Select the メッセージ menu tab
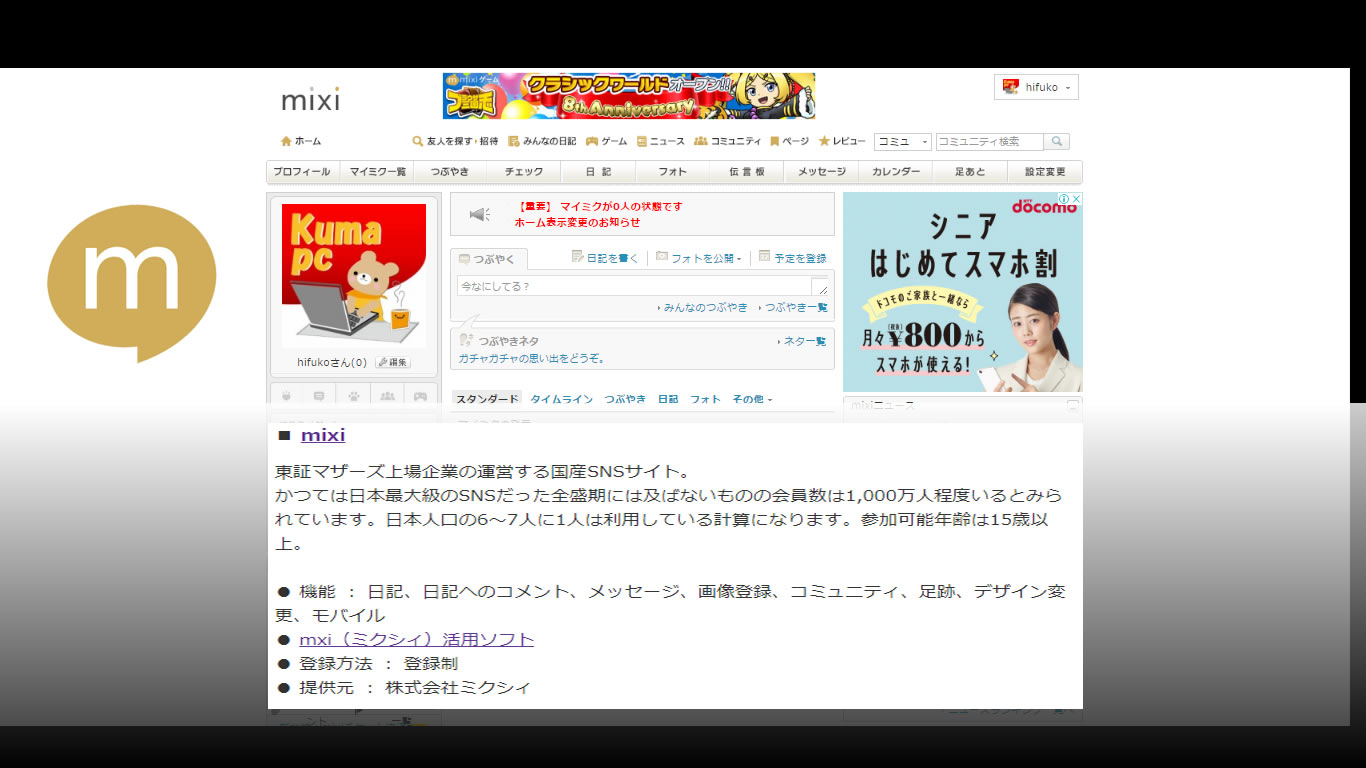 (x=821, y=172)
